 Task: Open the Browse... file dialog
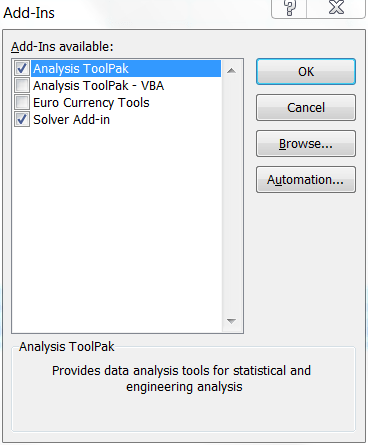click(x=306, y=144)
